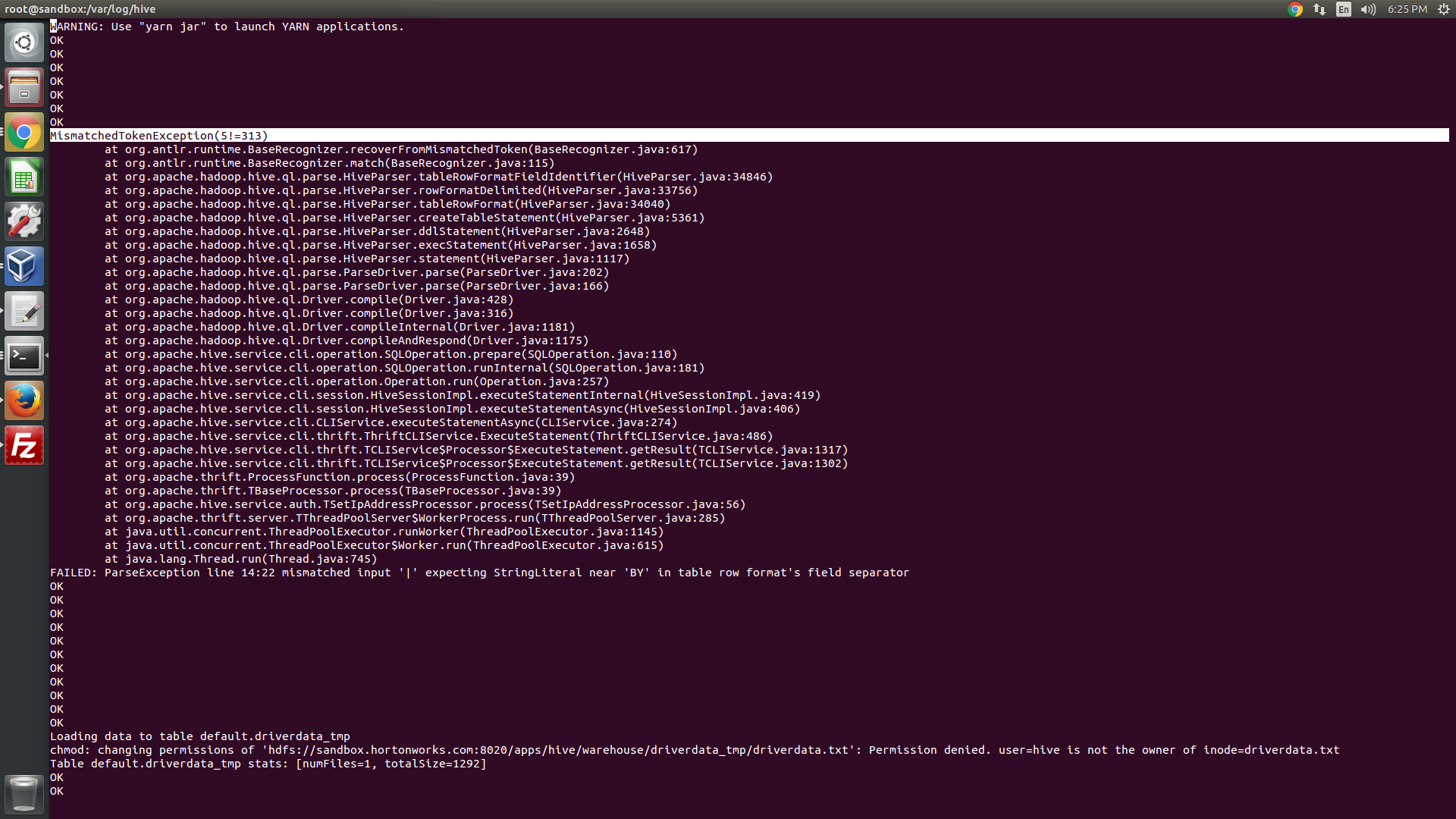Open the sound volume indicator menu
This screenshot has height=819, width=1456.
click(x=1368, y=9)
